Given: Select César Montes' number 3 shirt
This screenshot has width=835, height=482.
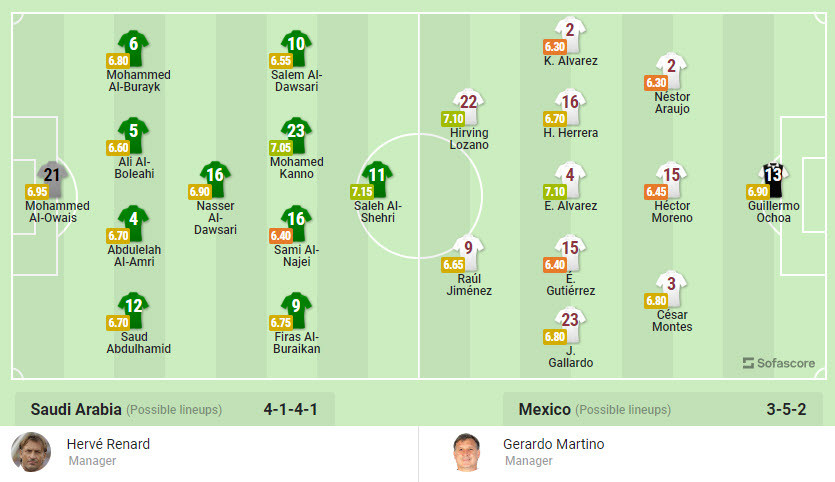Looking at the screenshot, I should click(x=672, y=287).
